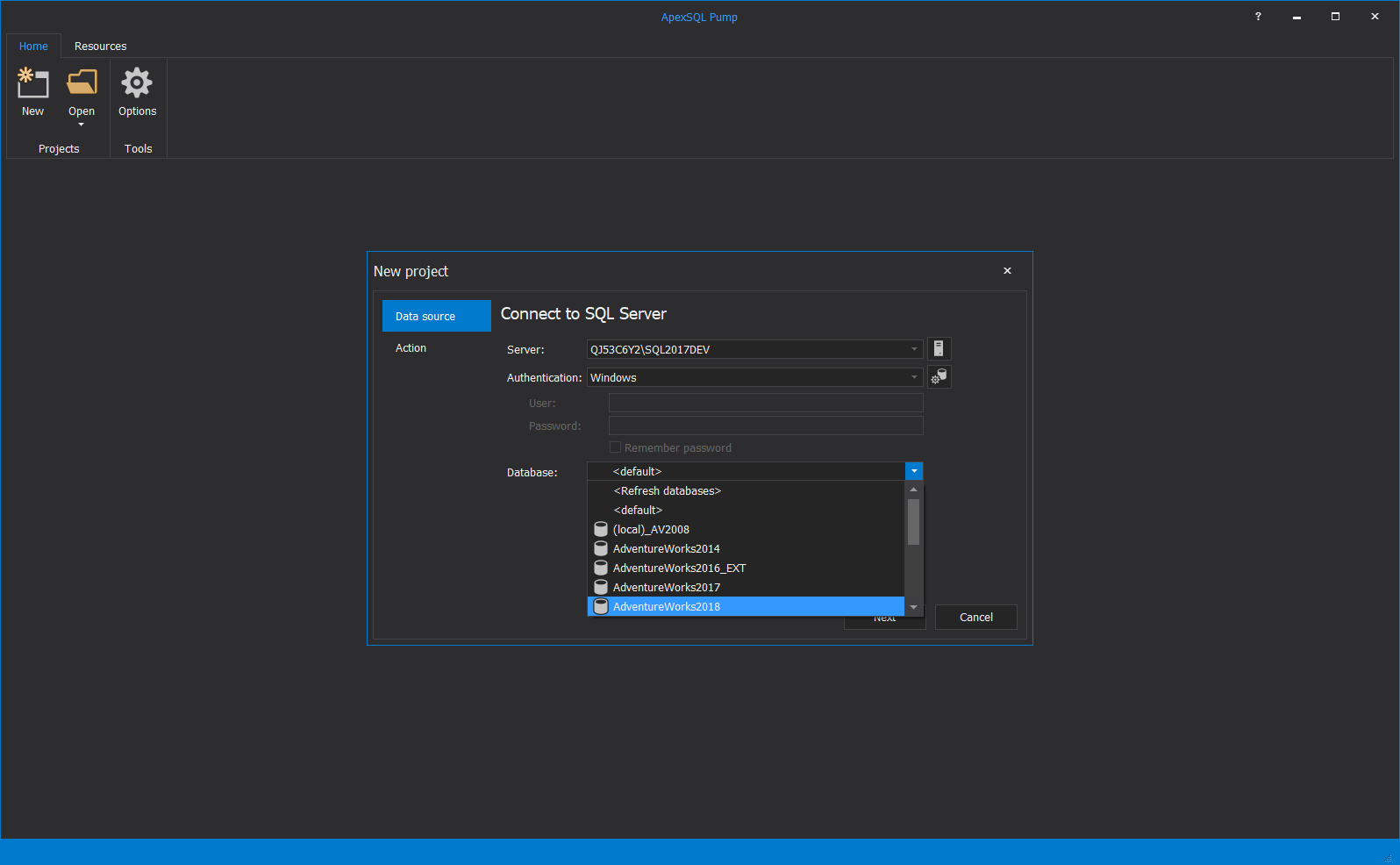Click the Cancel button

976,617
